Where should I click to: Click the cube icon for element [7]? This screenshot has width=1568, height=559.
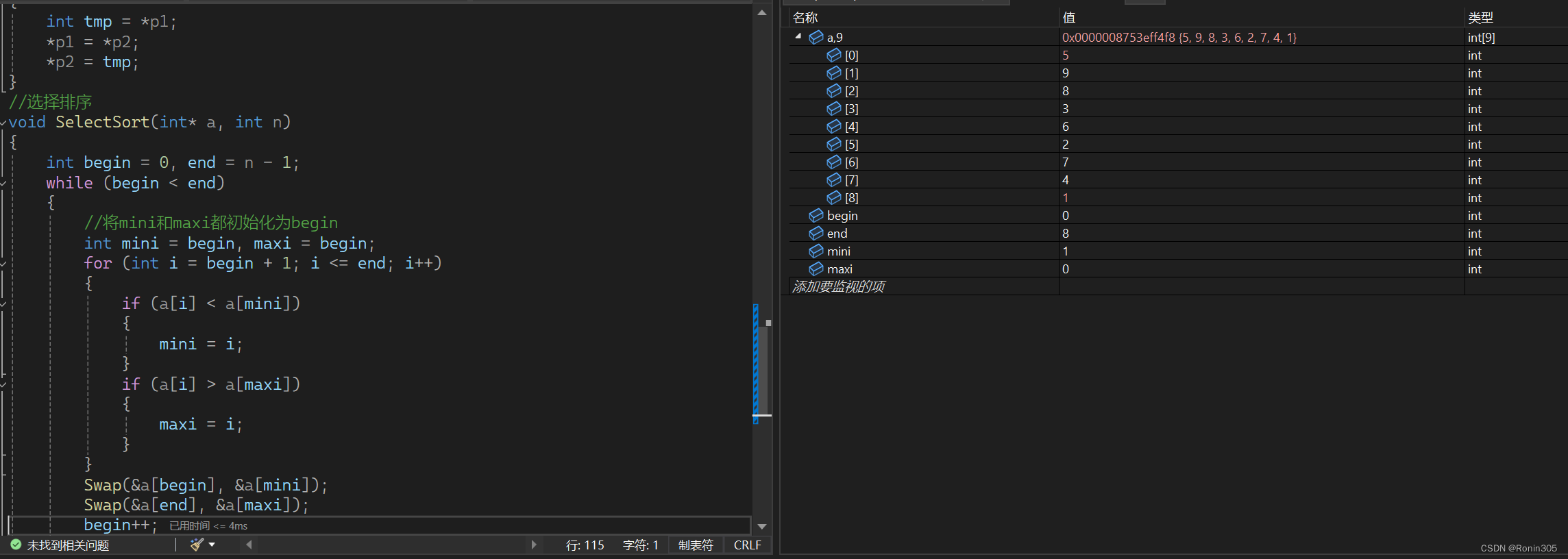[x=834, y=179]
